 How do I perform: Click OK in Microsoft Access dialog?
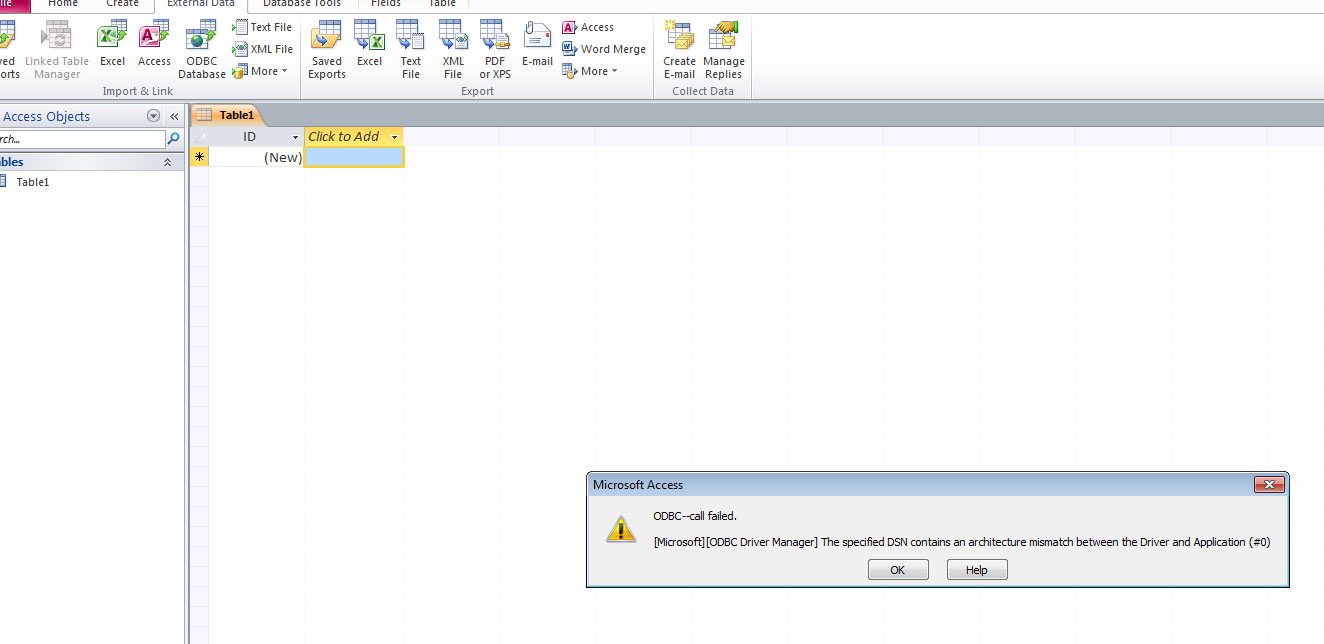(x=898, y=570)
